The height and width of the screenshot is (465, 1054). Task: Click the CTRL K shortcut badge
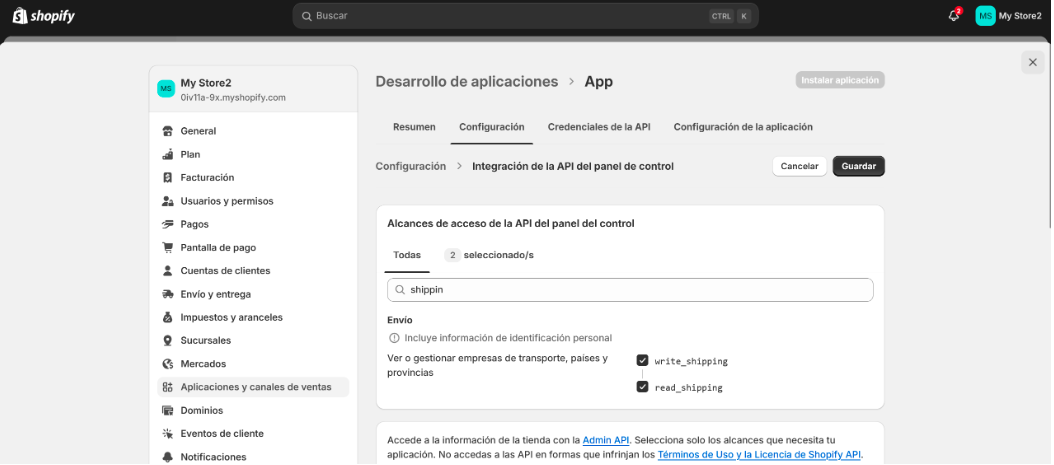pyautogui.click(x=730, y=15)
